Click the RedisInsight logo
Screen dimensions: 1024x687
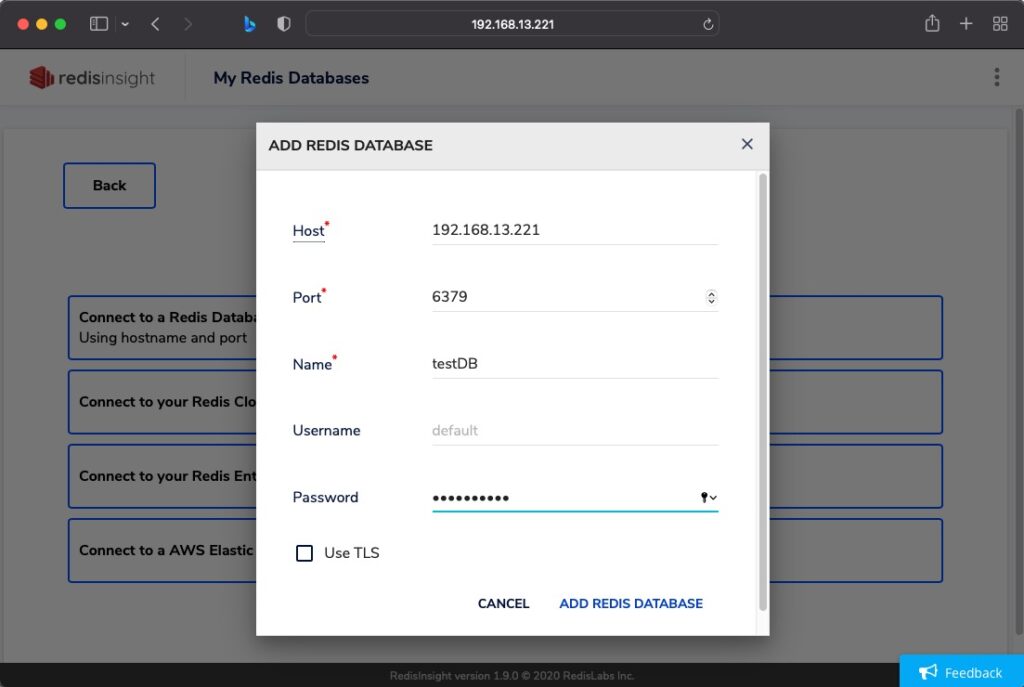91,78
